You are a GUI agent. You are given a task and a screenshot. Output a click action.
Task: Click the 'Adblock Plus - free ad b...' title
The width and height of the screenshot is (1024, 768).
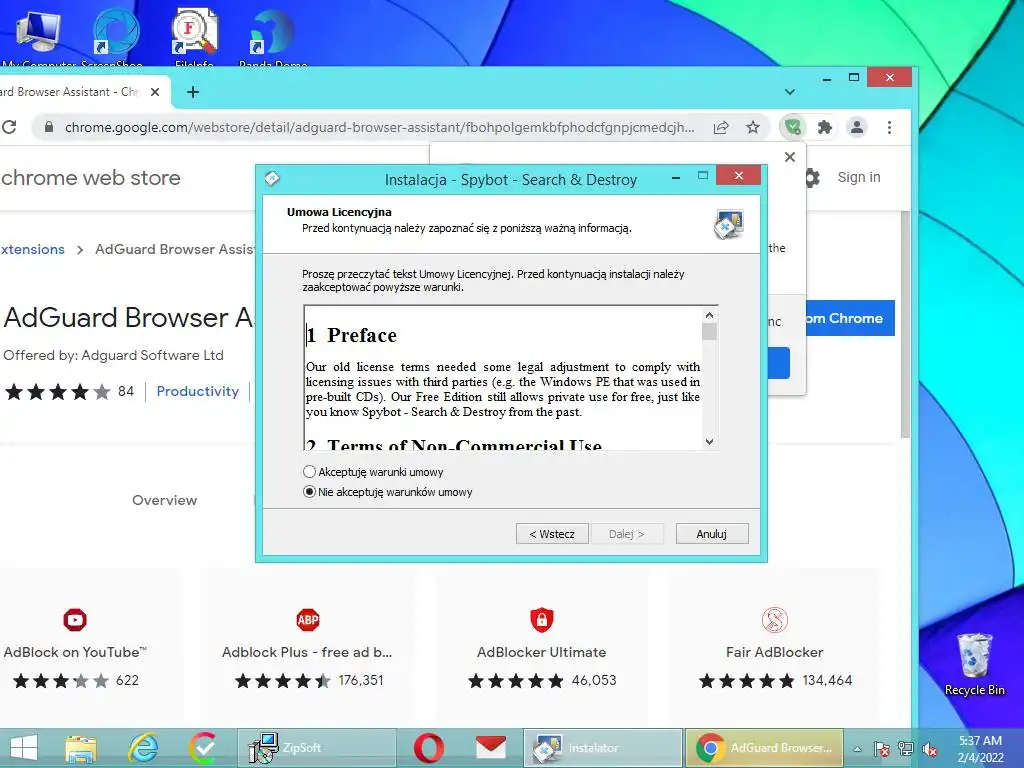(307, 652)
